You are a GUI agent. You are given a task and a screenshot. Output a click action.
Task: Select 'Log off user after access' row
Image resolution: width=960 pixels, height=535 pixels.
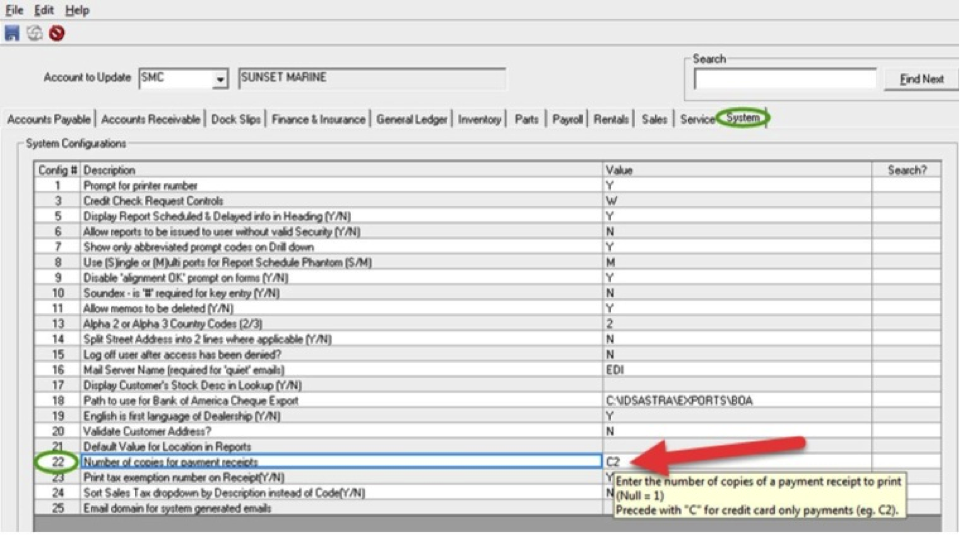click(488, 354)
